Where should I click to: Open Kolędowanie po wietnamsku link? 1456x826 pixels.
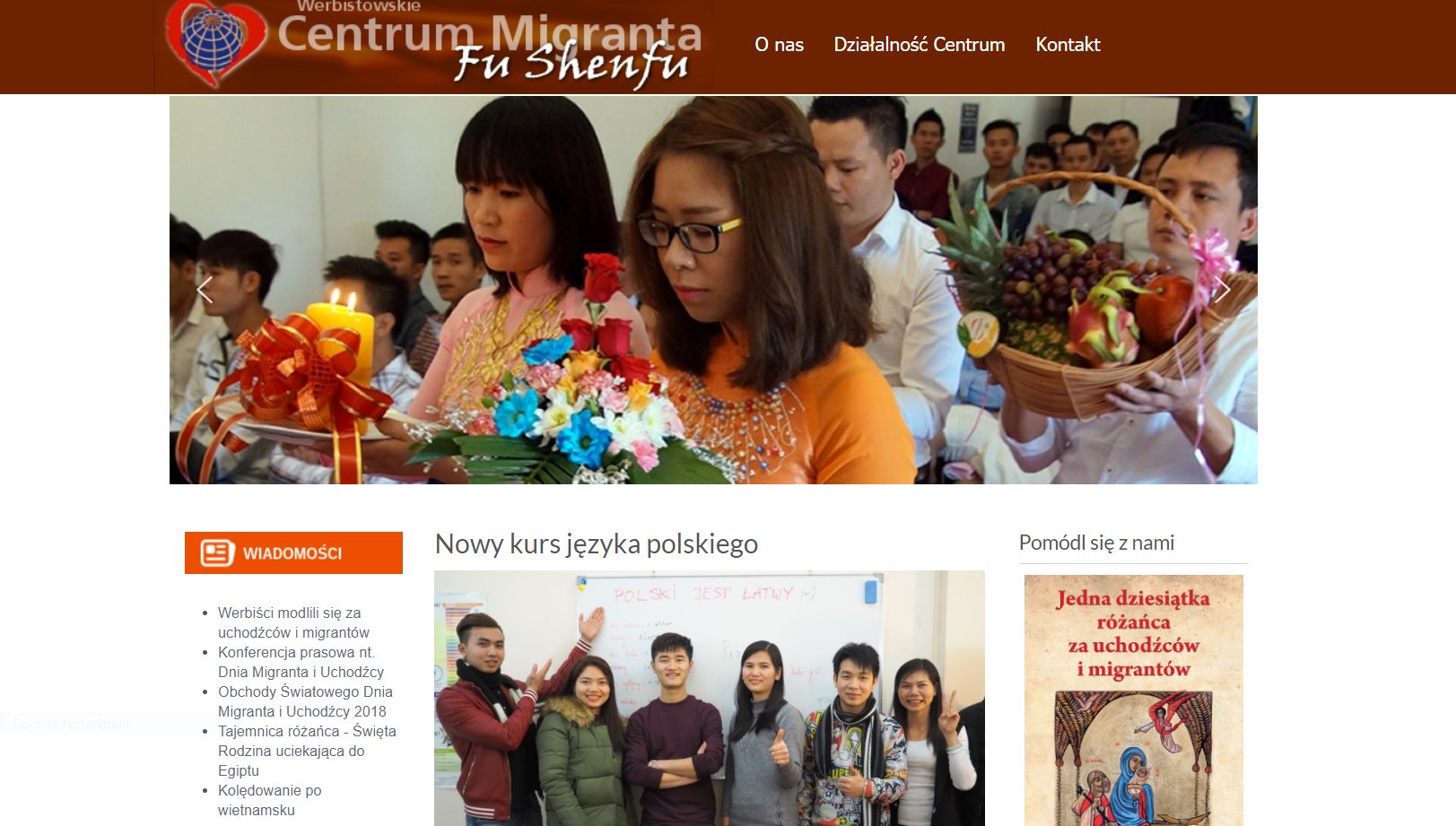pos(269,800)
